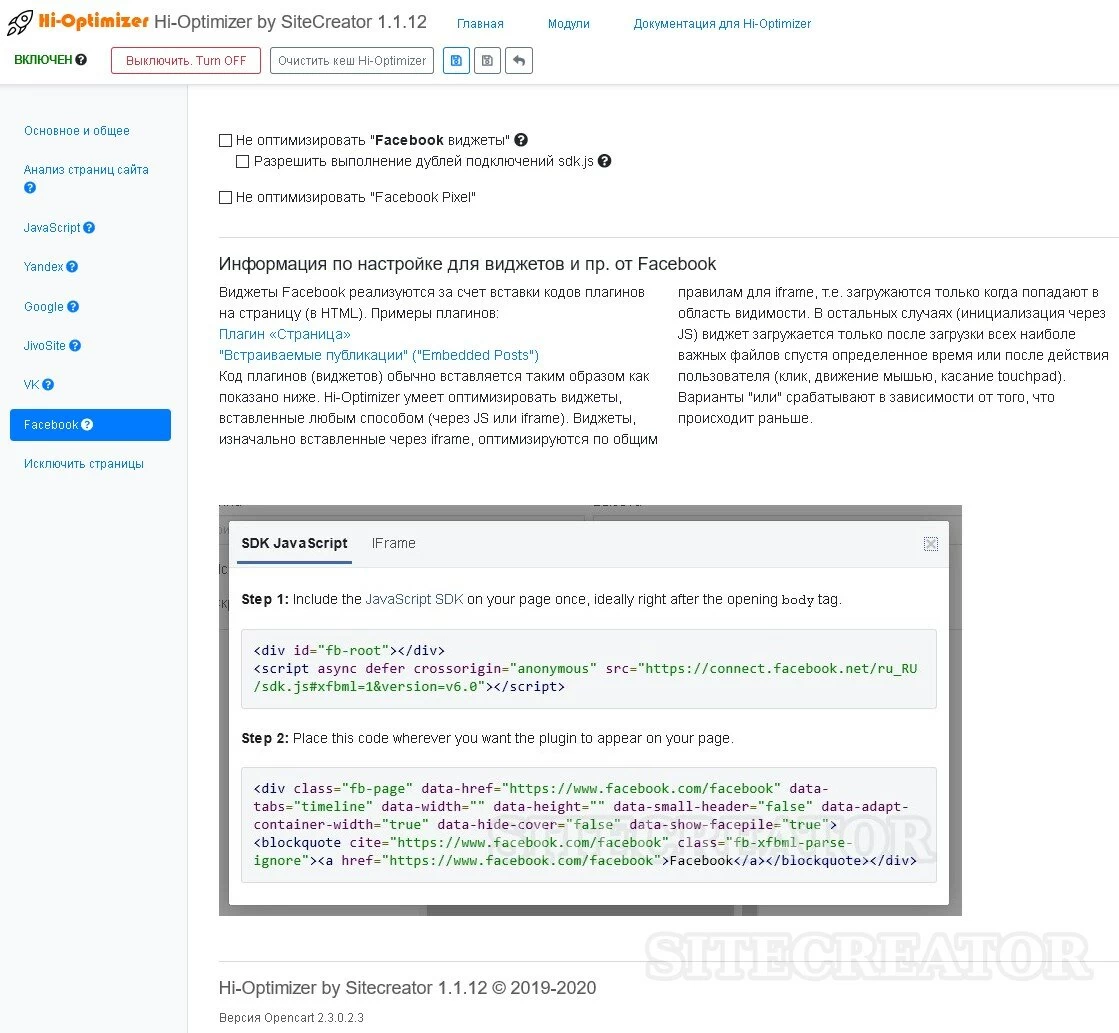1119x1033 pixels.
Task: Click 'Выключить. Turn OFF' button
Action: 186,61
